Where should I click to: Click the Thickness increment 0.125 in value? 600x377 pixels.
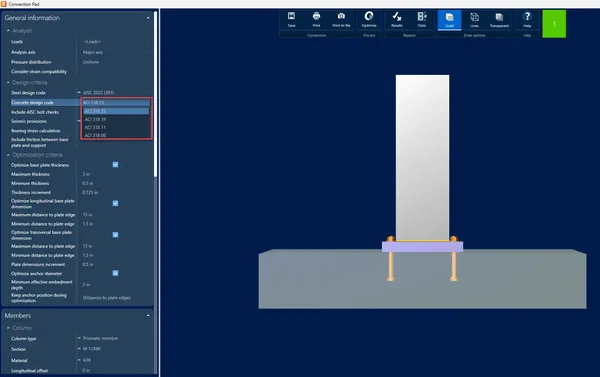click(x=90, y=193)
